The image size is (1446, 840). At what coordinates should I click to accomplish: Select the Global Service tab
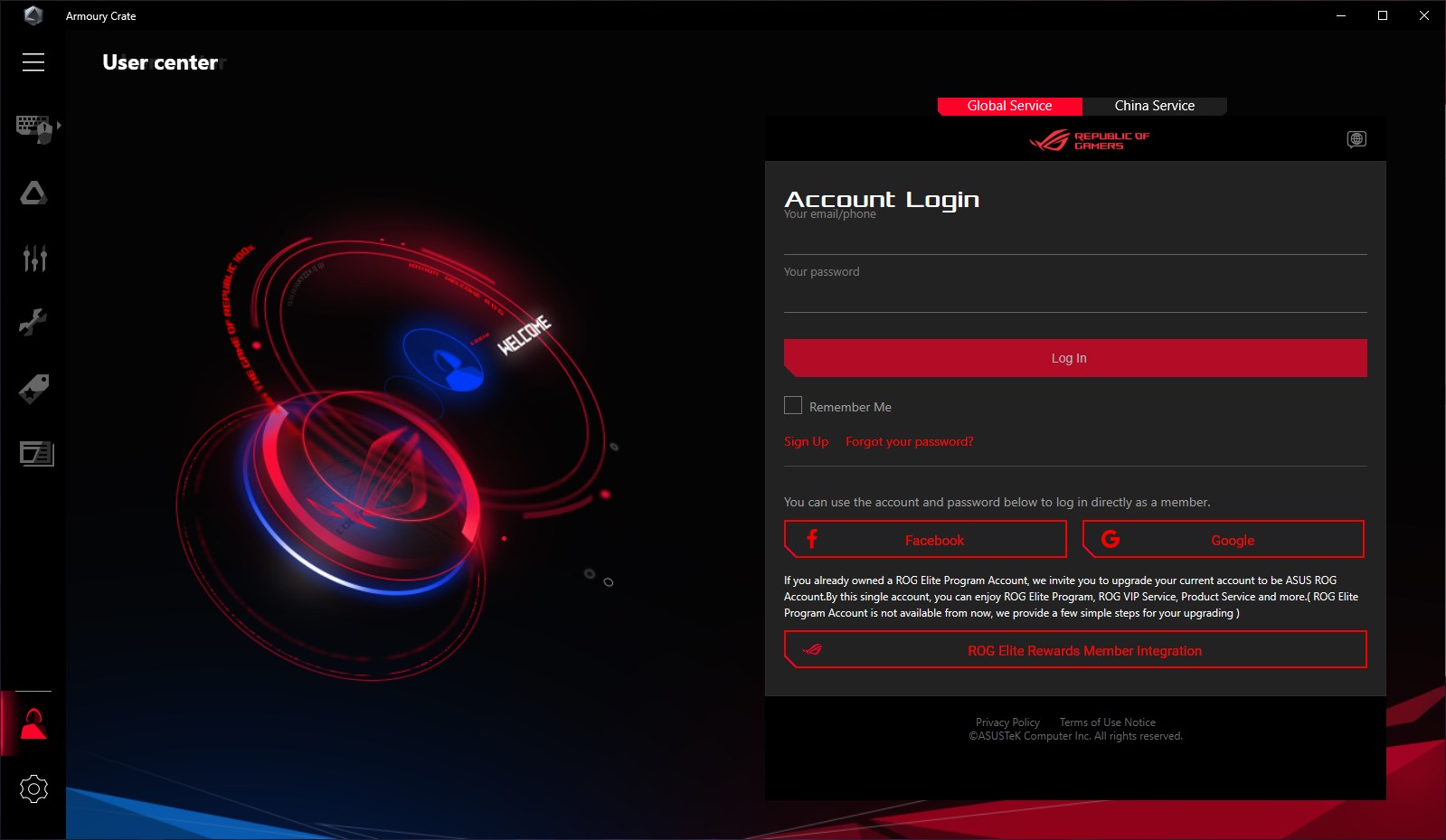[1010, 106]
